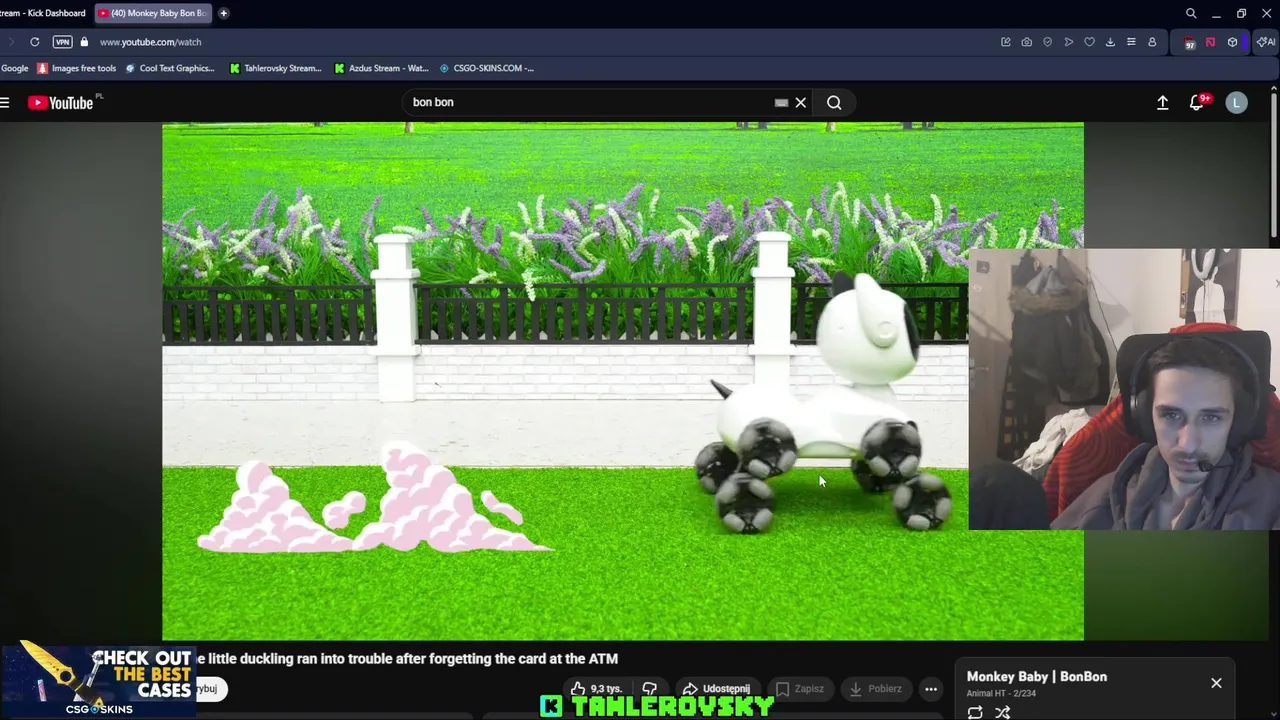
Task: Click the video player to pause
Action: (x=622, y=381)
